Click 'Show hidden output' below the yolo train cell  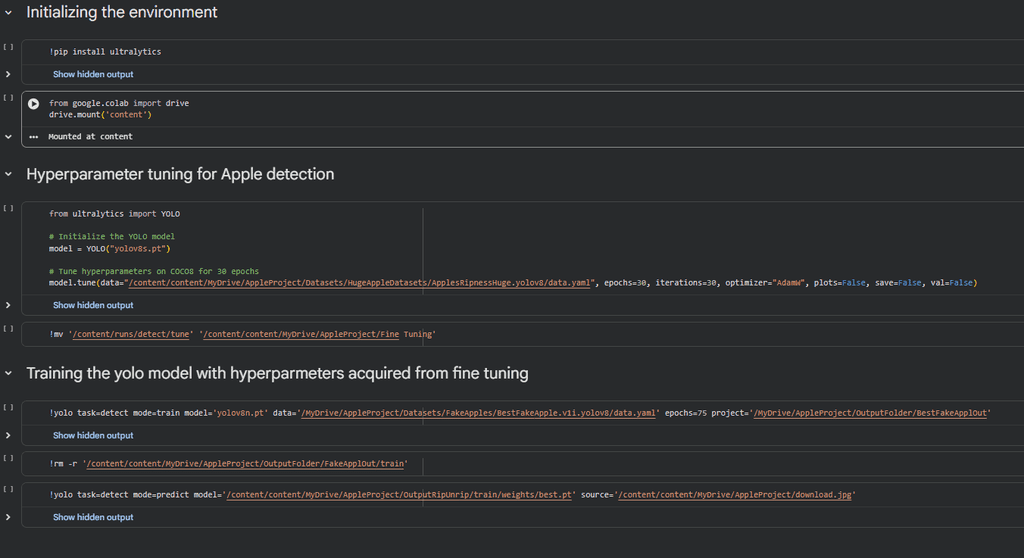coord(93,435)
